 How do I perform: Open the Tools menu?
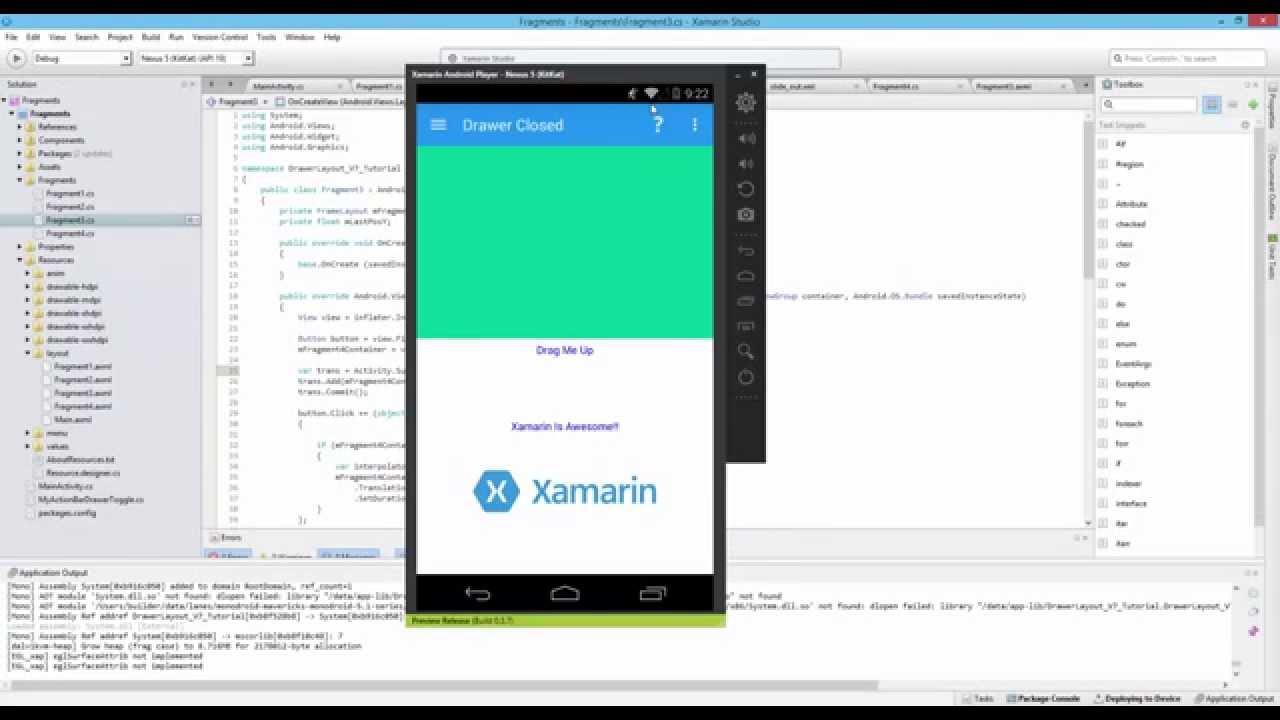click(x=266, y=37)
